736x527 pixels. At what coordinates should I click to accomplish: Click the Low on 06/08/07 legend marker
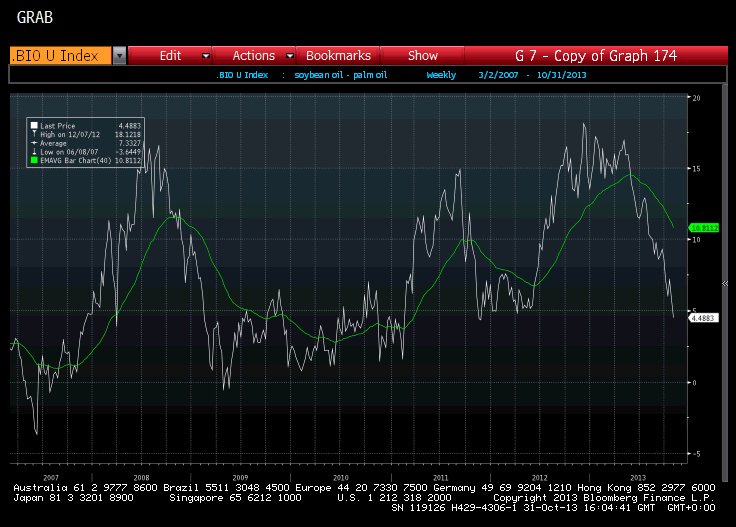click(34, 150)
